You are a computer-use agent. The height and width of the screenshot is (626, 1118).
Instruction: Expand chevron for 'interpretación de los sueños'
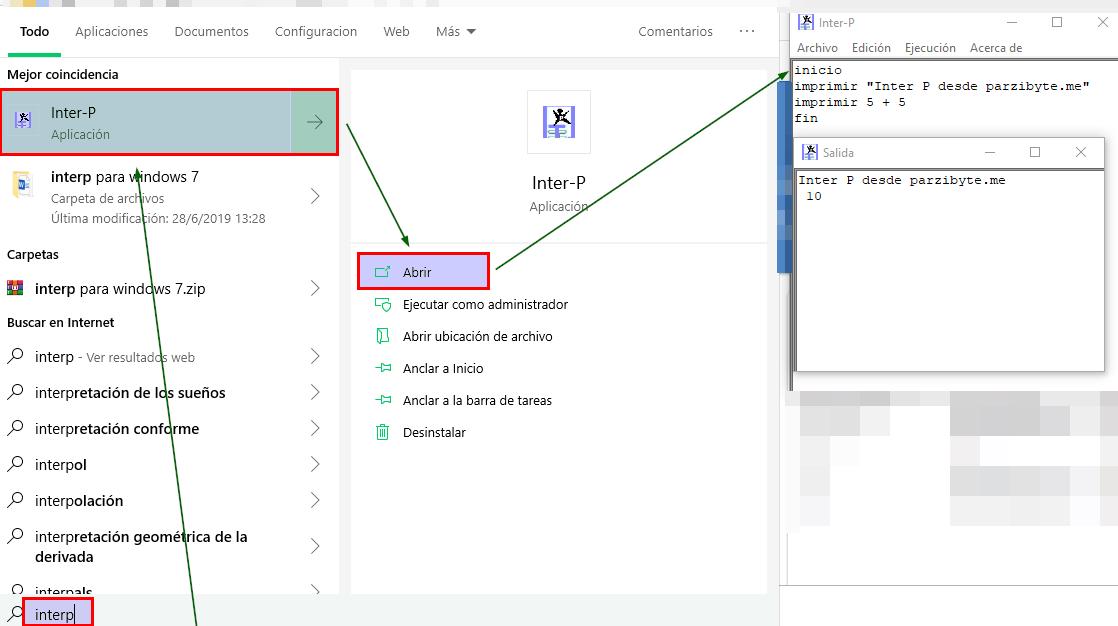tap(315, 392)
